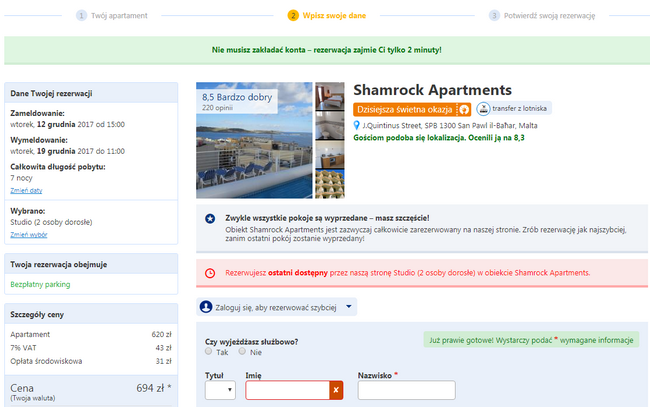Click the 7 nocy stay length text

(x=21, y=178)
